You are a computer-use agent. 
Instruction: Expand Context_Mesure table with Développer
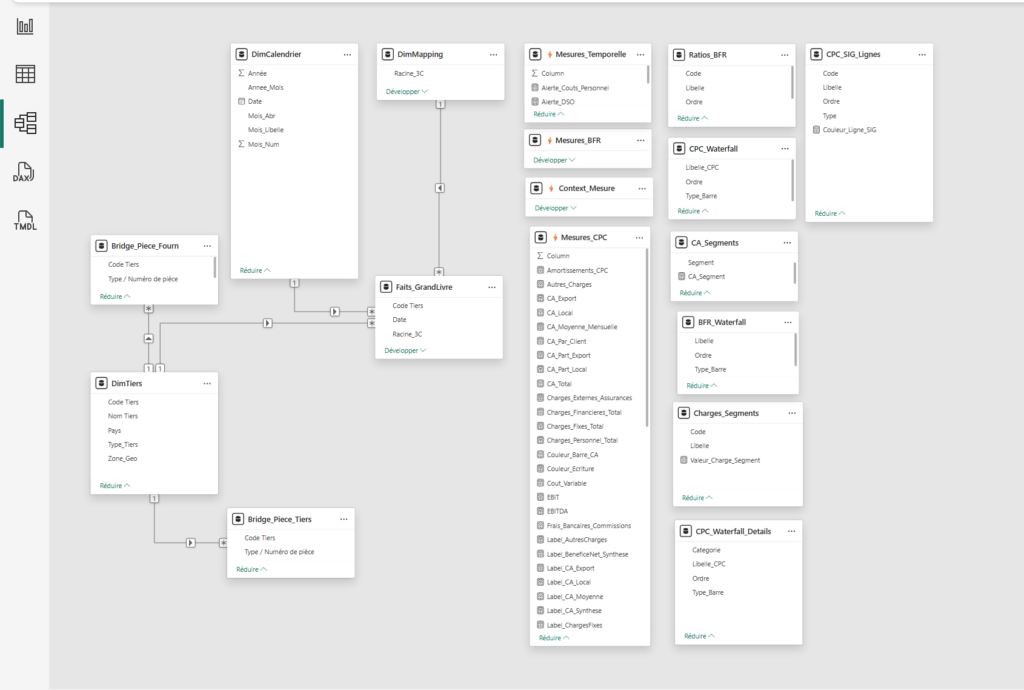click(x=555, y=208)
